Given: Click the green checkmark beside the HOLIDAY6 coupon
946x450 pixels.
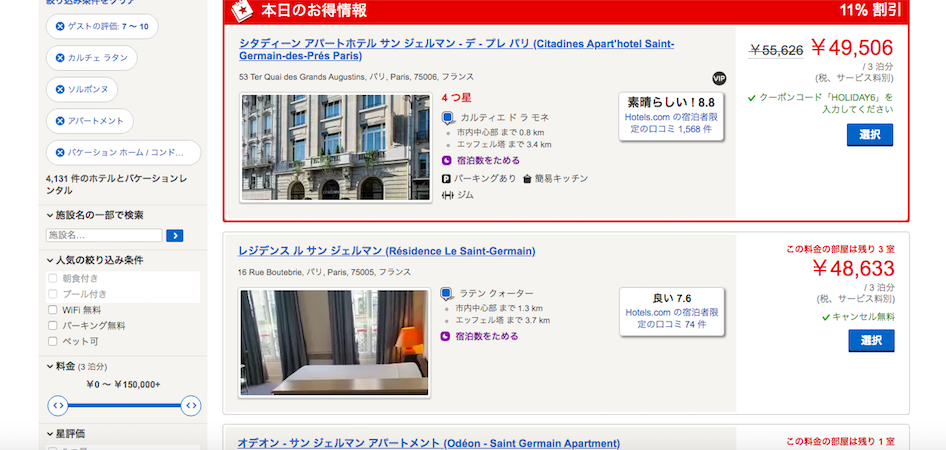Looking at the screenshot, I should click(752, 98).
